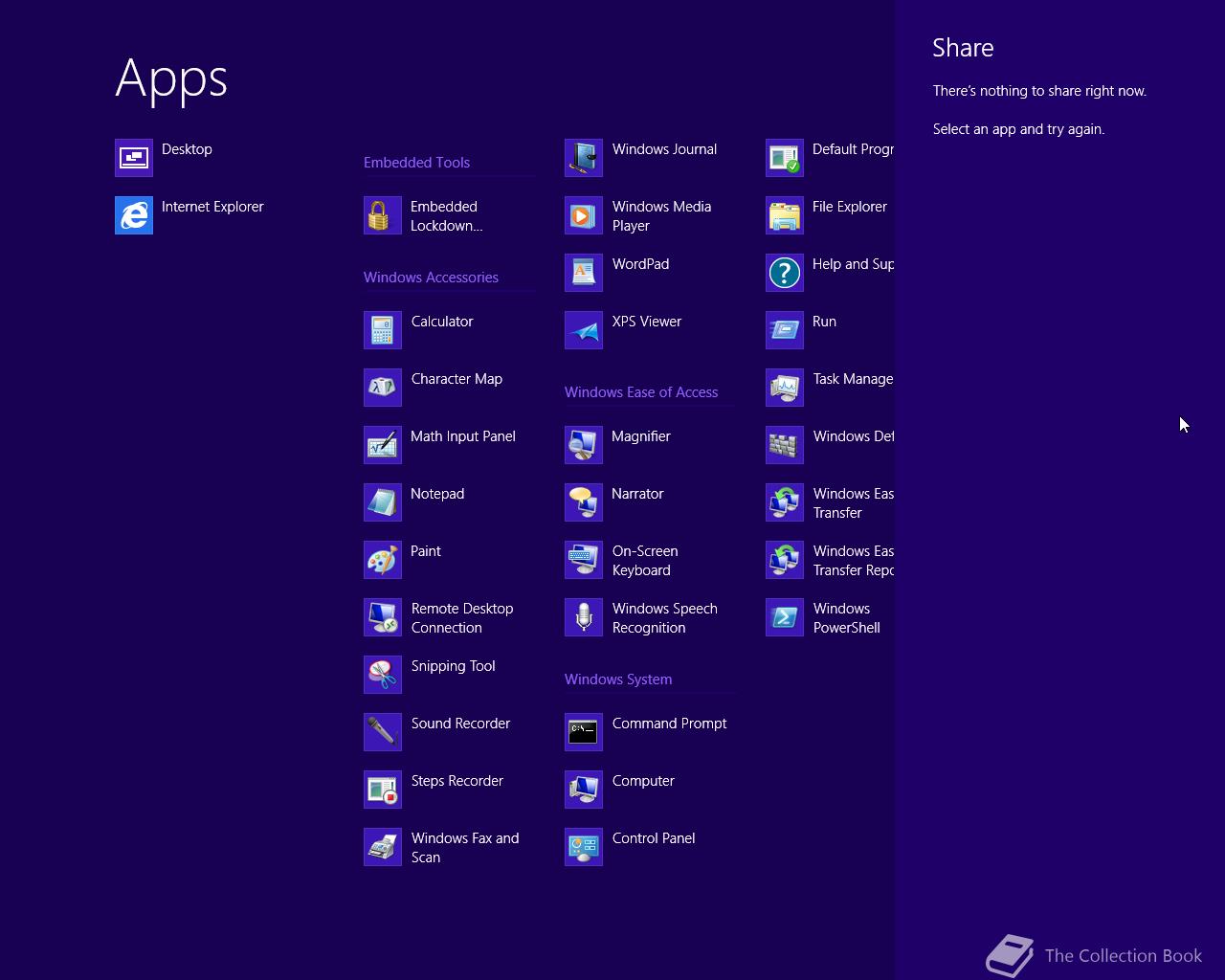The width and height of the screenshot is (1225, 980).
Task: Open the WordPad icon
Action: pos(584,273)
